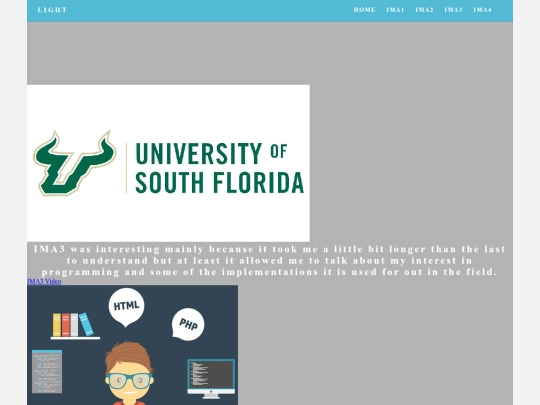Open the IMA4 navigation item
Image resolution: width=540 pixels, height=405 pixels.
pos(482,10)
